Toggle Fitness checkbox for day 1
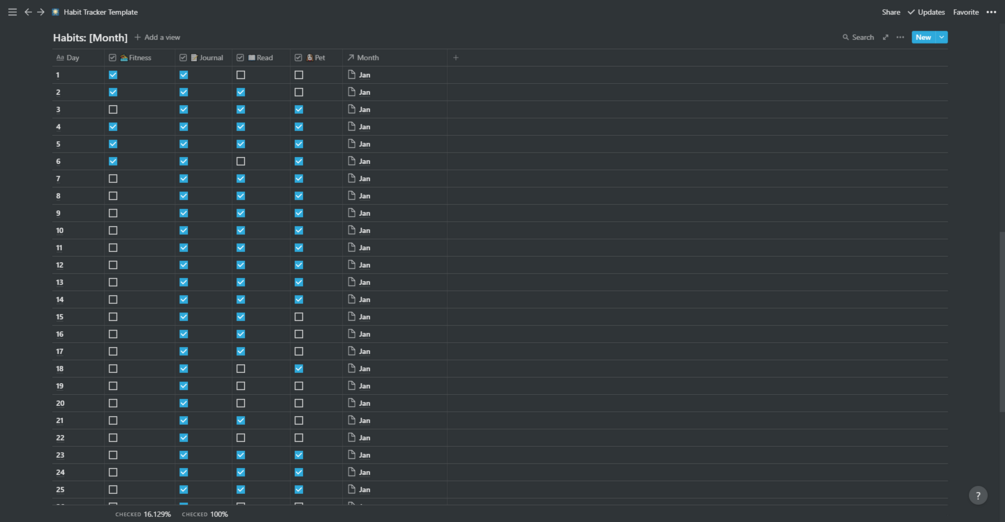This screenshot has width=1005, height=522. pyautogui.click(x=113, y=75)
